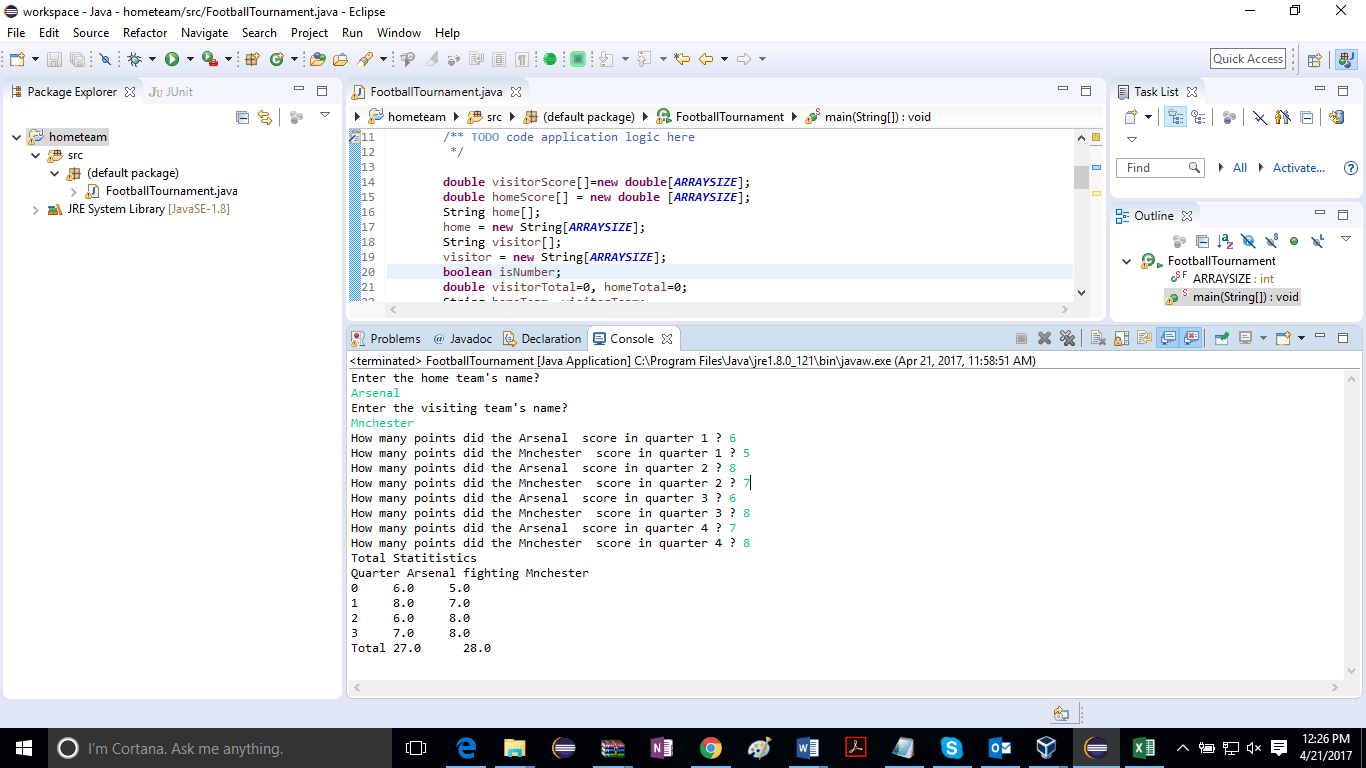This screenshot has height=768, width=1366.
Task: Toggle Scheduled view in Task List
Action: pos(1197,117)
